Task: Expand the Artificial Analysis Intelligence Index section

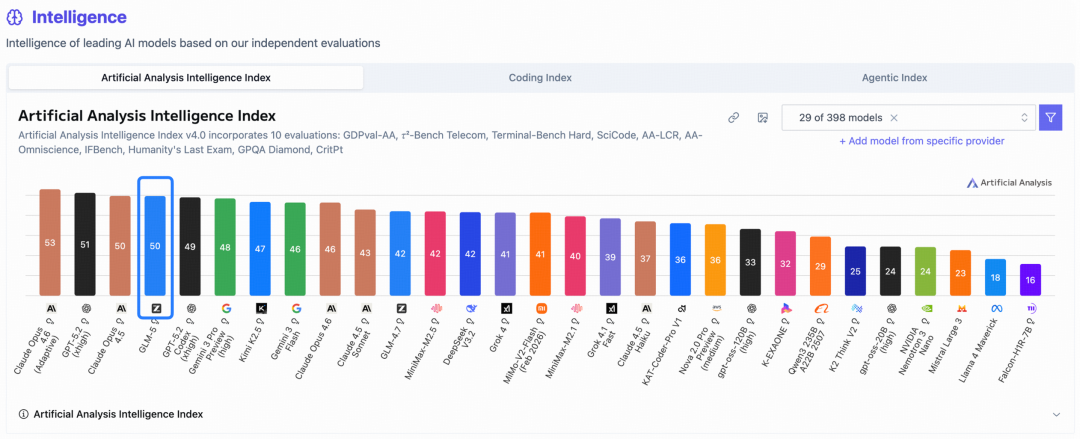Action: tap(1056, 414)
